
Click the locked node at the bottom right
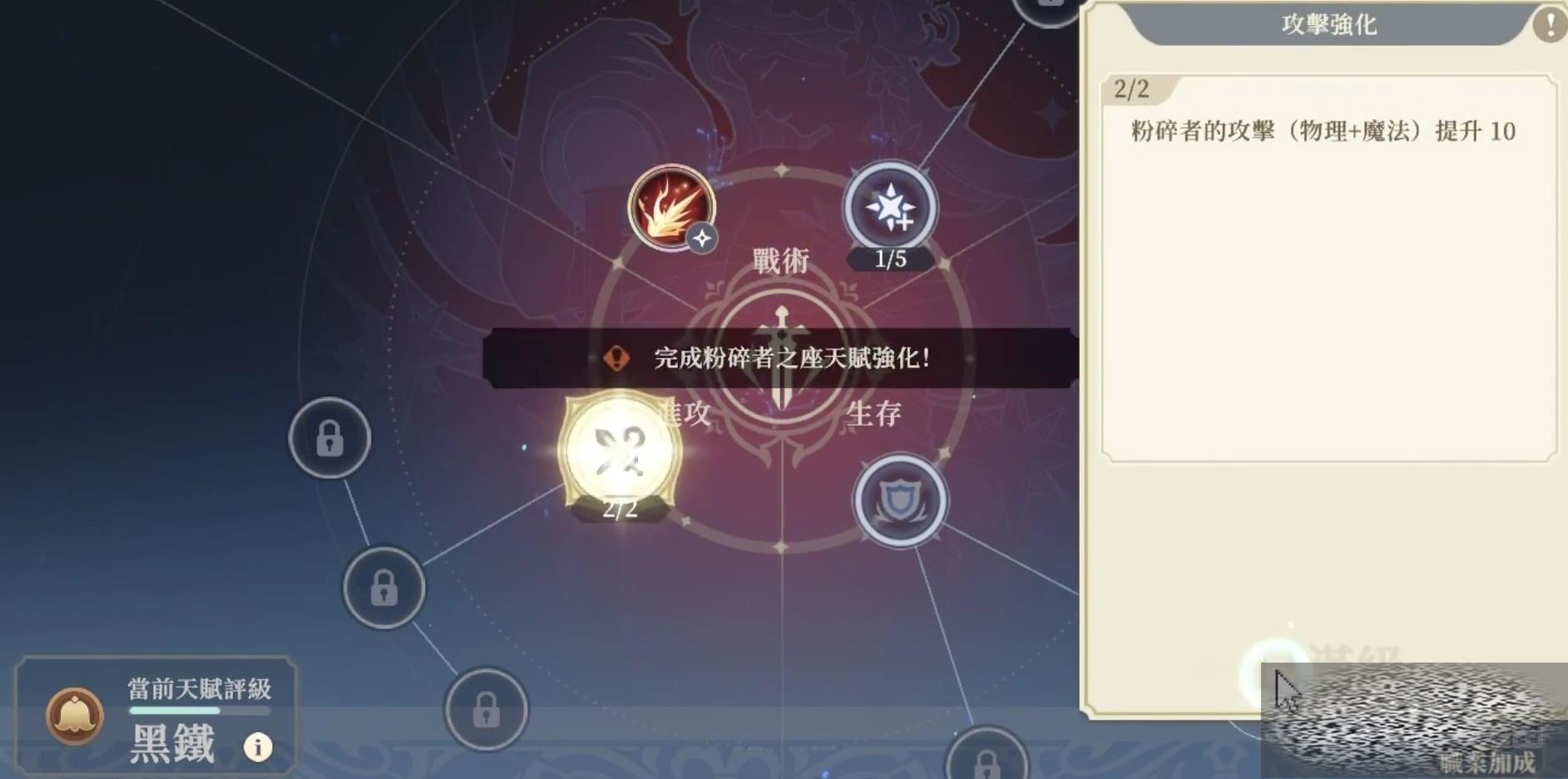coord(987,757)
